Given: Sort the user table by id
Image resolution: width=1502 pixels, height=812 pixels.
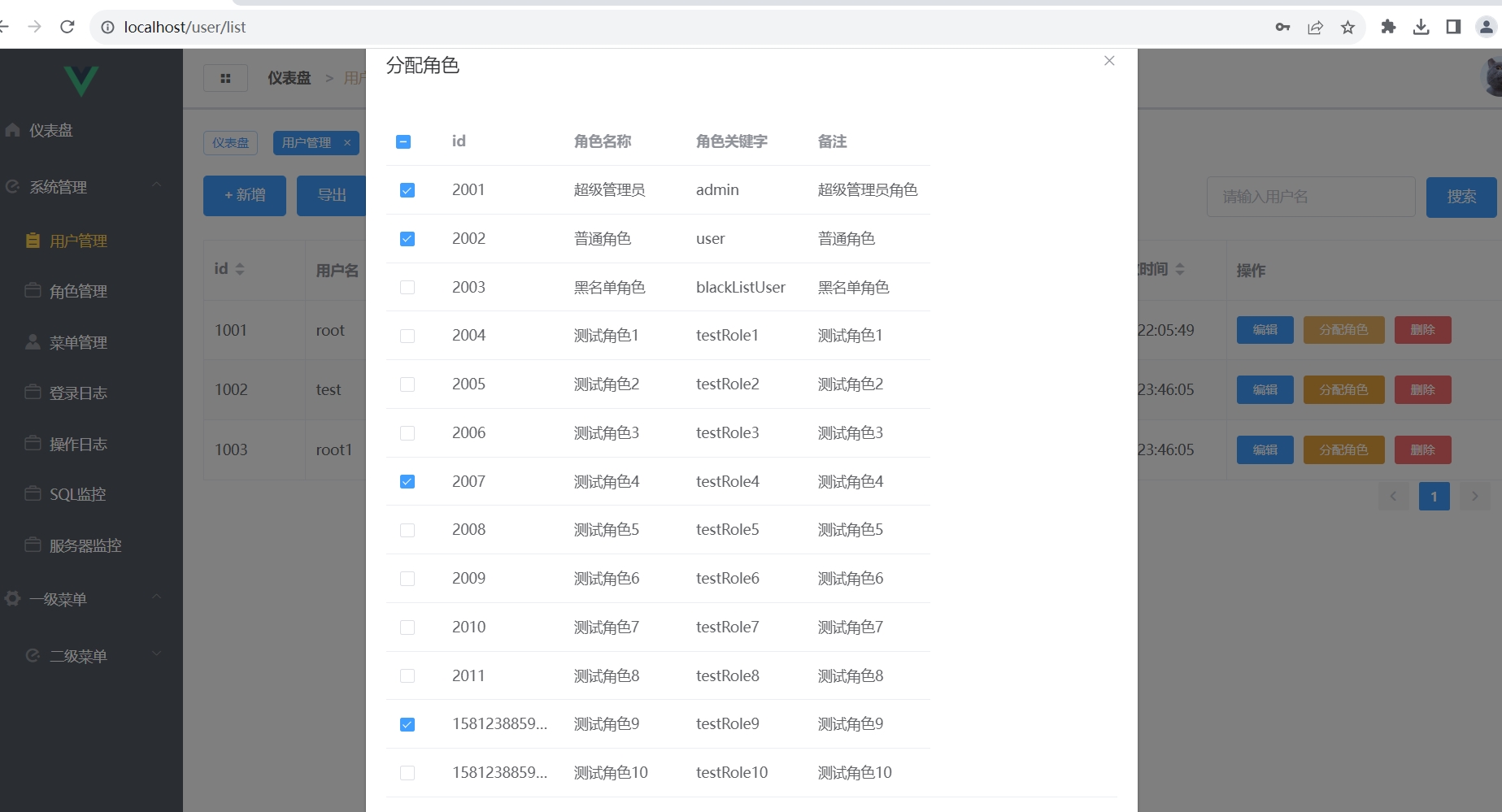Looking at the screenshot, I should (x=240, y=269).
